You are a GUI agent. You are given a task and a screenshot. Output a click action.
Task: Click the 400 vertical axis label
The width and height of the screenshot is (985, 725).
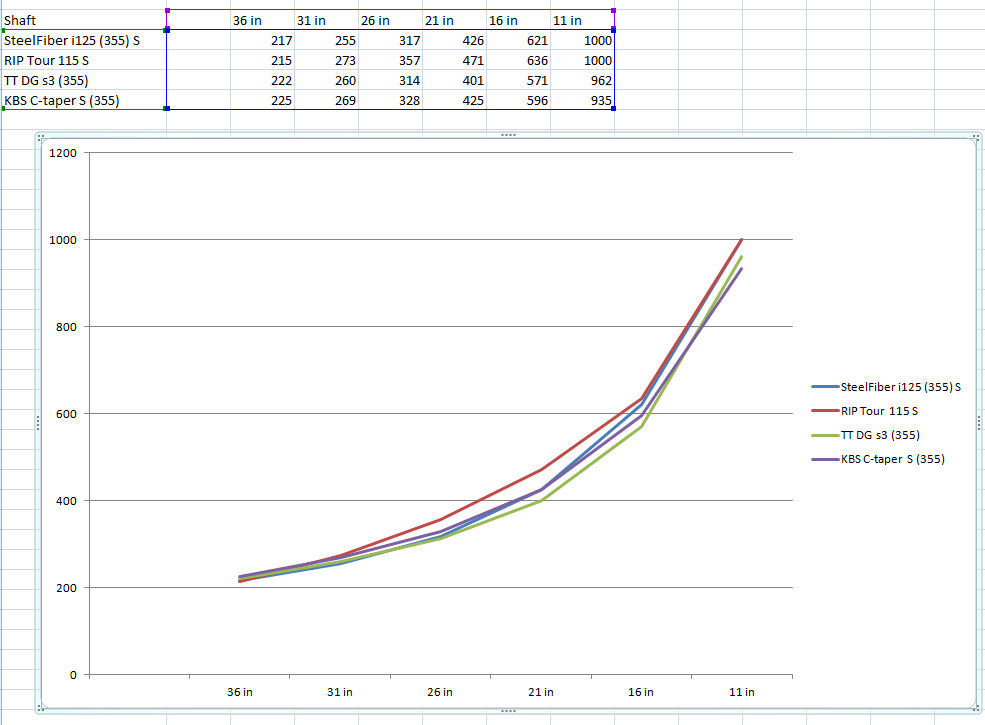tap(66, 501)
